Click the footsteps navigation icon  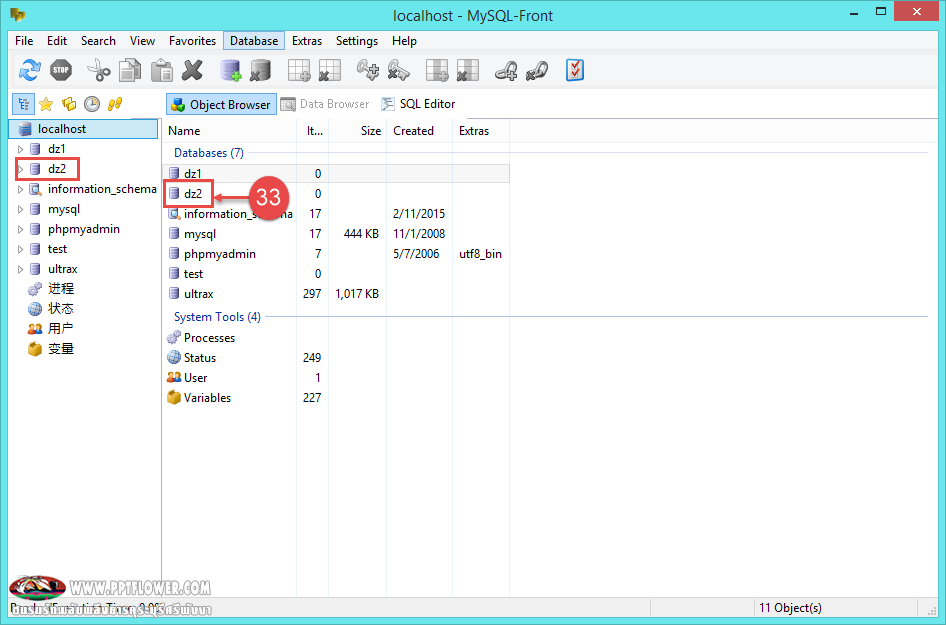click(x=115, y=104)
